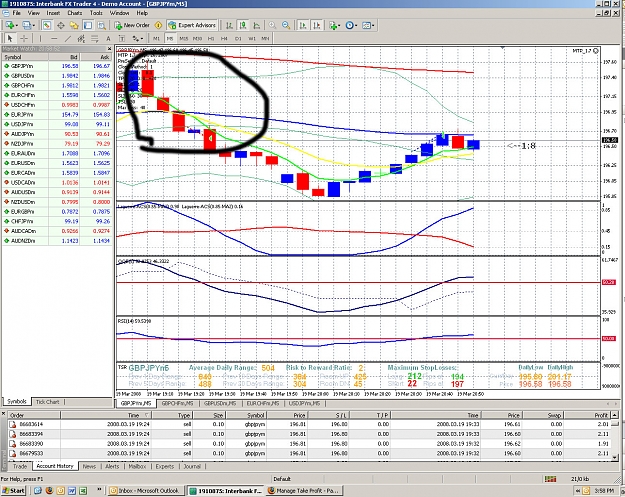Click the Indicators list icon
625x497 pixels.
tap(332, 26)
